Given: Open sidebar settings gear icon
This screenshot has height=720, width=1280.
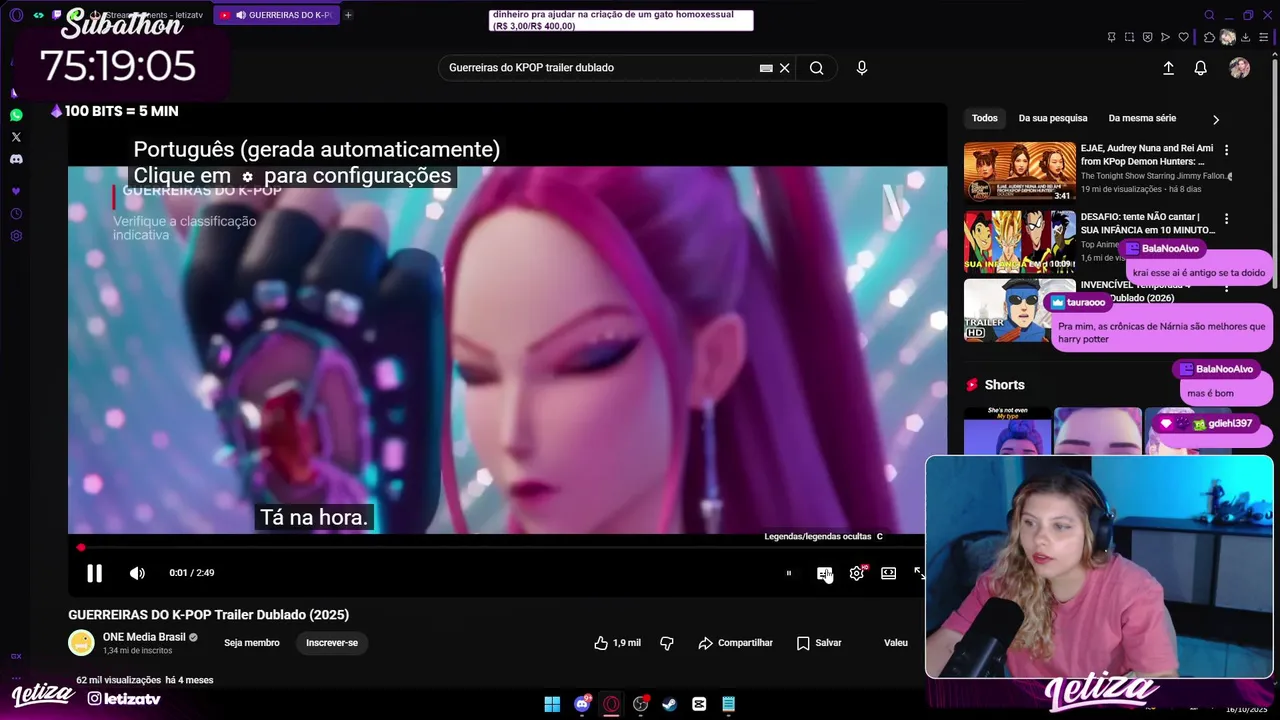Looking at the screenshot, I should (16, 236).
